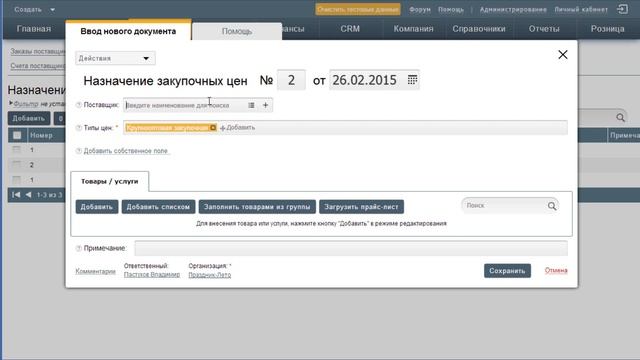Check the last row numbered 1
This screenshot has width=640, height=360.
point(16,180)
